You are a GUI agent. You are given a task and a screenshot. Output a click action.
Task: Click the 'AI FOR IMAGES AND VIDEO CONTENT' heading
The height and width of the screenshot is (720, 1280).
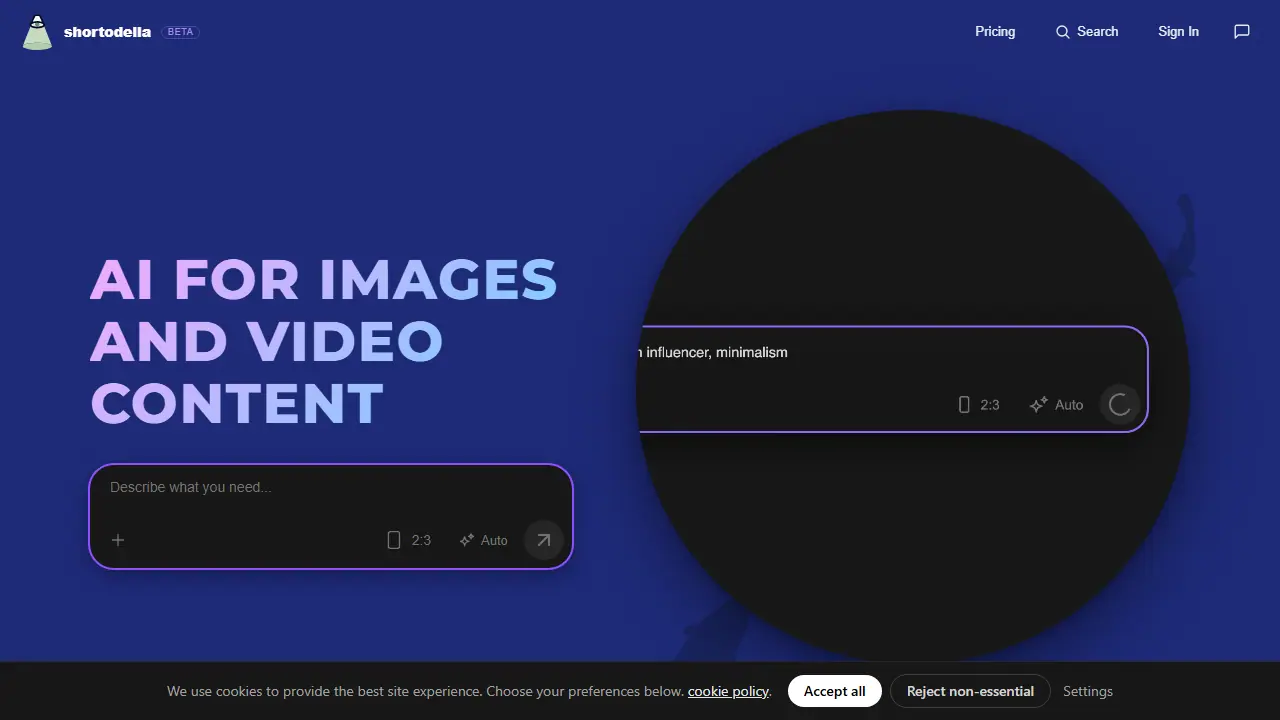click(x=323, y=341)
